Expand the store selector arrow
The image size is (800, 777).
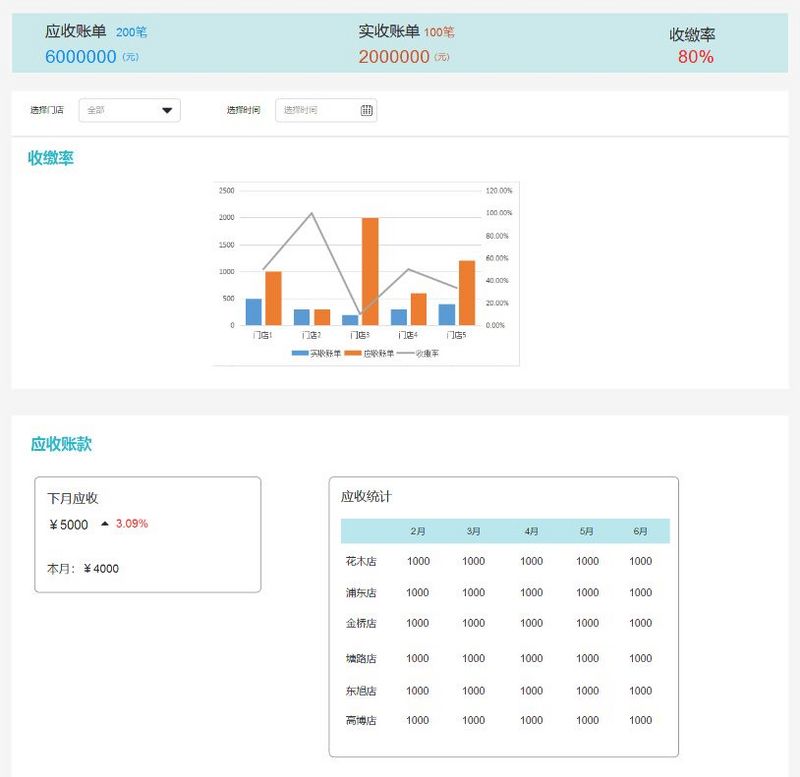167,110
